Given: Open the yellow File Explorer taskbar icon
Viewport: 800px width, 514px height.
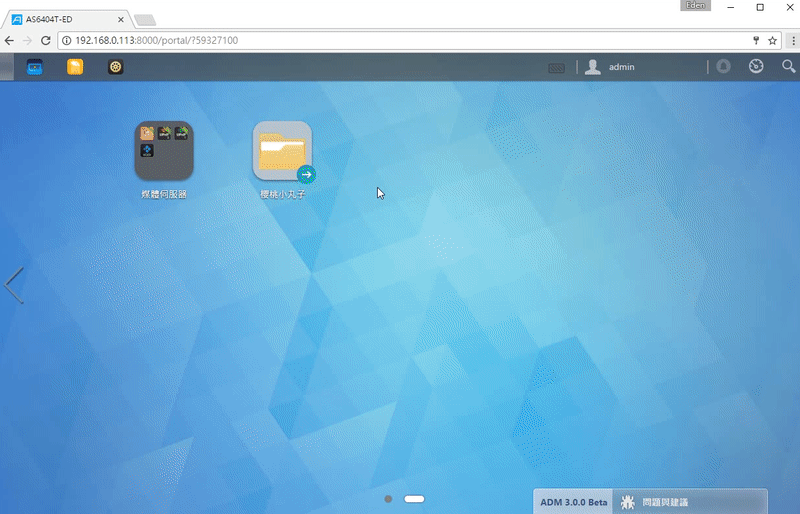Looking at the screenshot, I should [x=75, y=67].
